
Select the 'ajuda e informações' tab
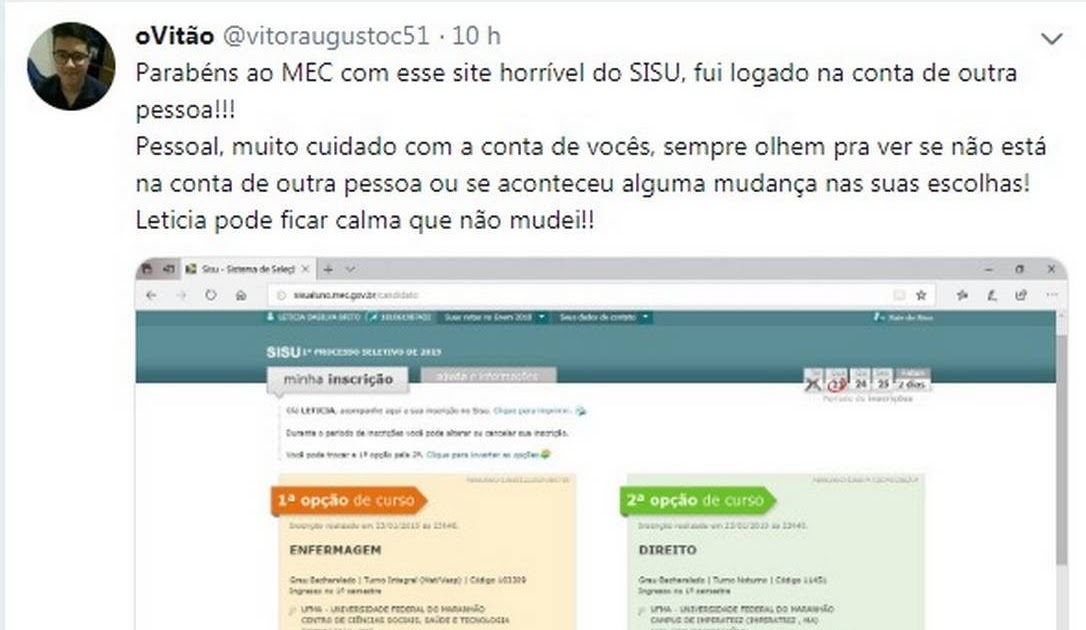(x=487, y=376)
